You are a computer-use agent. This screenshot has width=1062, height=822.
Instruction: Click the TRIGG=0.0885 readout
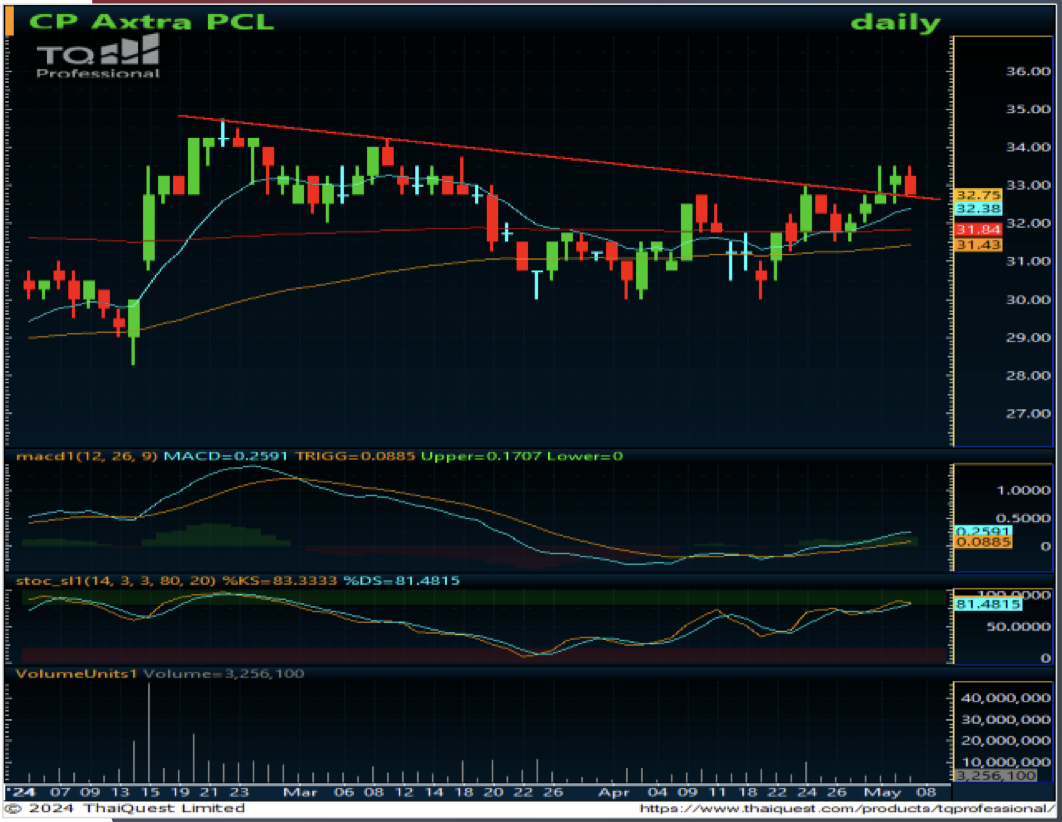[x=355, y=456]
